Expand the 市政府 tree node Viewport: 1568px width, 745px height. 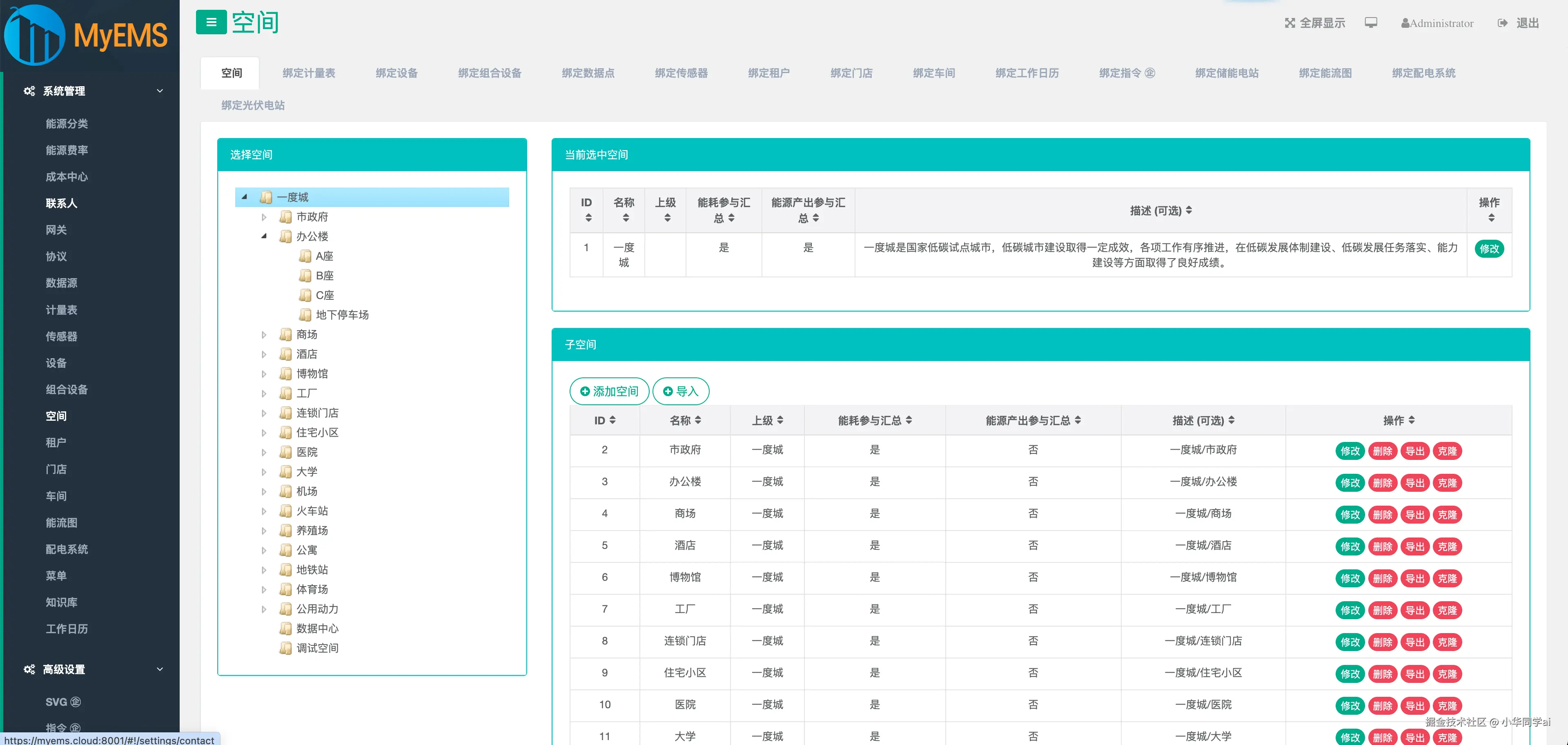click(263, 217)
